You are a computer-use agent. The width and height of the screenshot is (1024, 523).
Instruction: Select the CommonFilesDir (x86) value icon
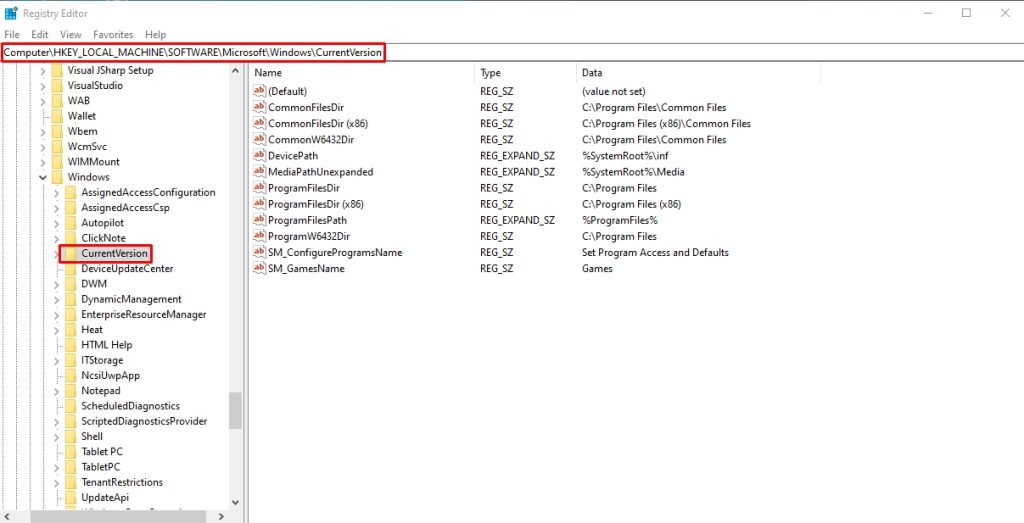260,123
